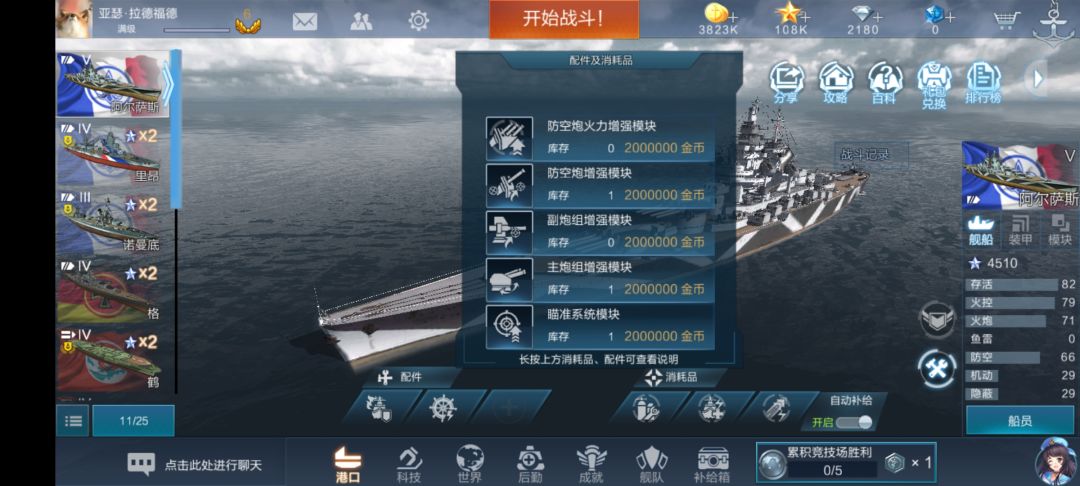Screen dimensions: 1080x486
Task: Open the mail envelope icon
Action: (x=304, y=21)
